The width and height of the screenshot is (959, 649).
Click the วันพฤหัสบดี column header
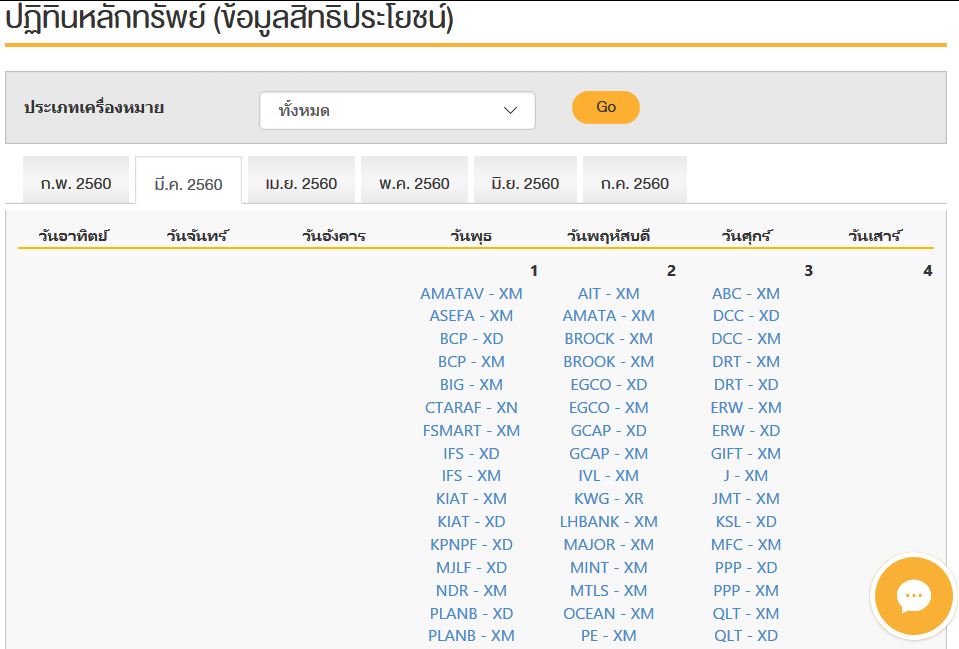pos(608,236)
